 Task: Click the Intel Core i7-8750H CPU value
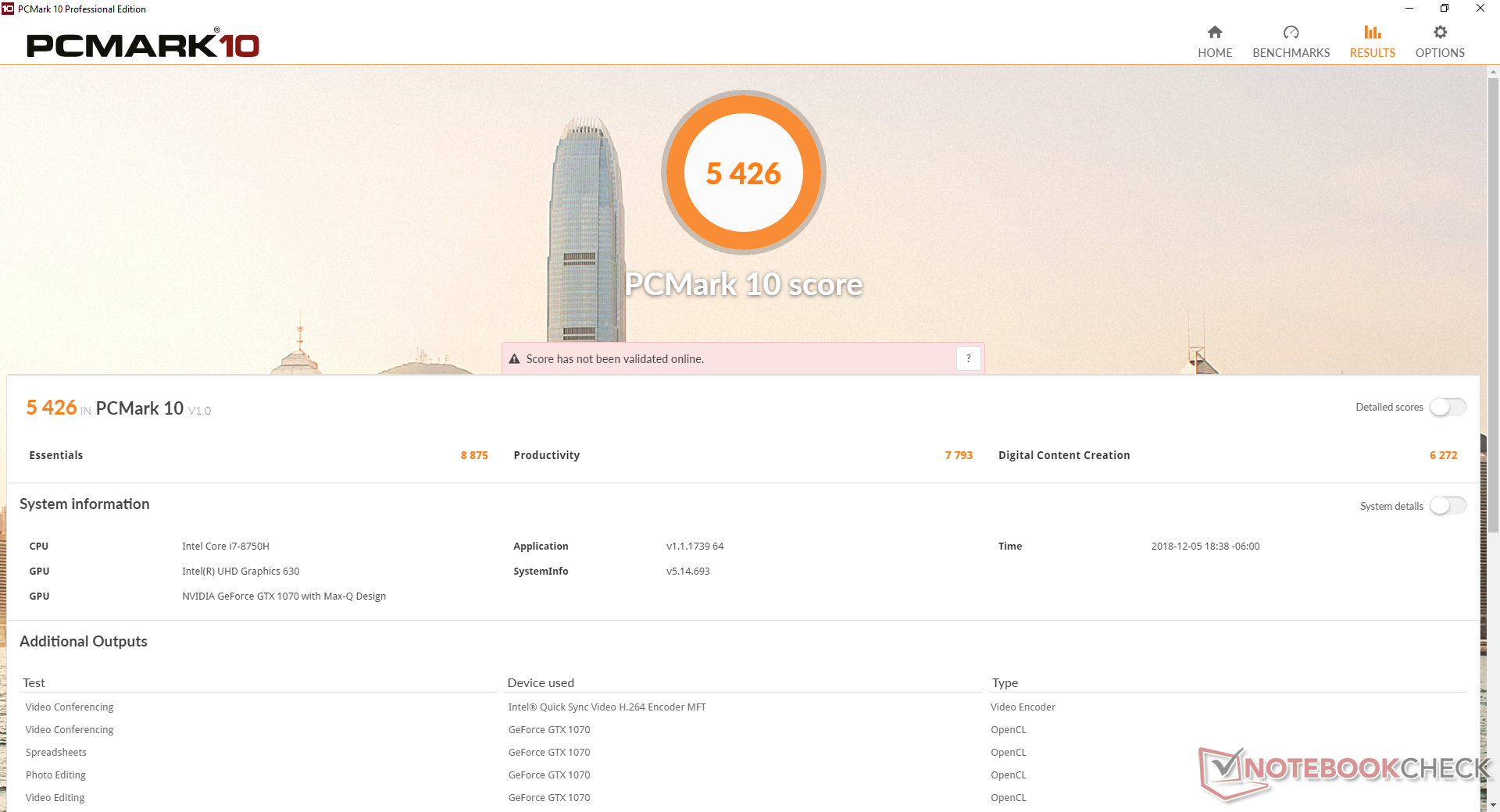click(x=226, y=547)
